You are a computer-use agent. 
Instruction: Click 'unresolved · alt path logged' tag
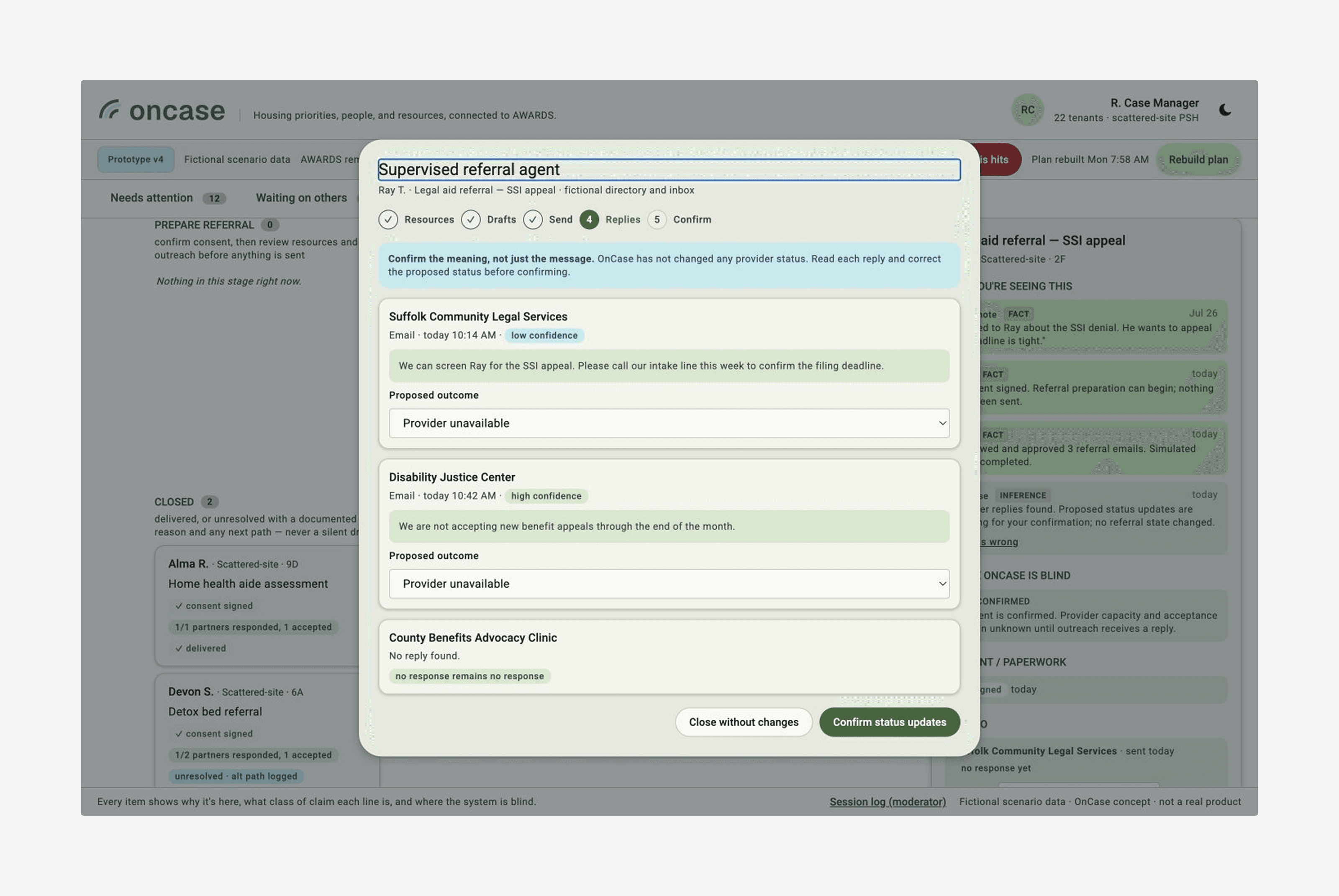[x=236, y=776]
